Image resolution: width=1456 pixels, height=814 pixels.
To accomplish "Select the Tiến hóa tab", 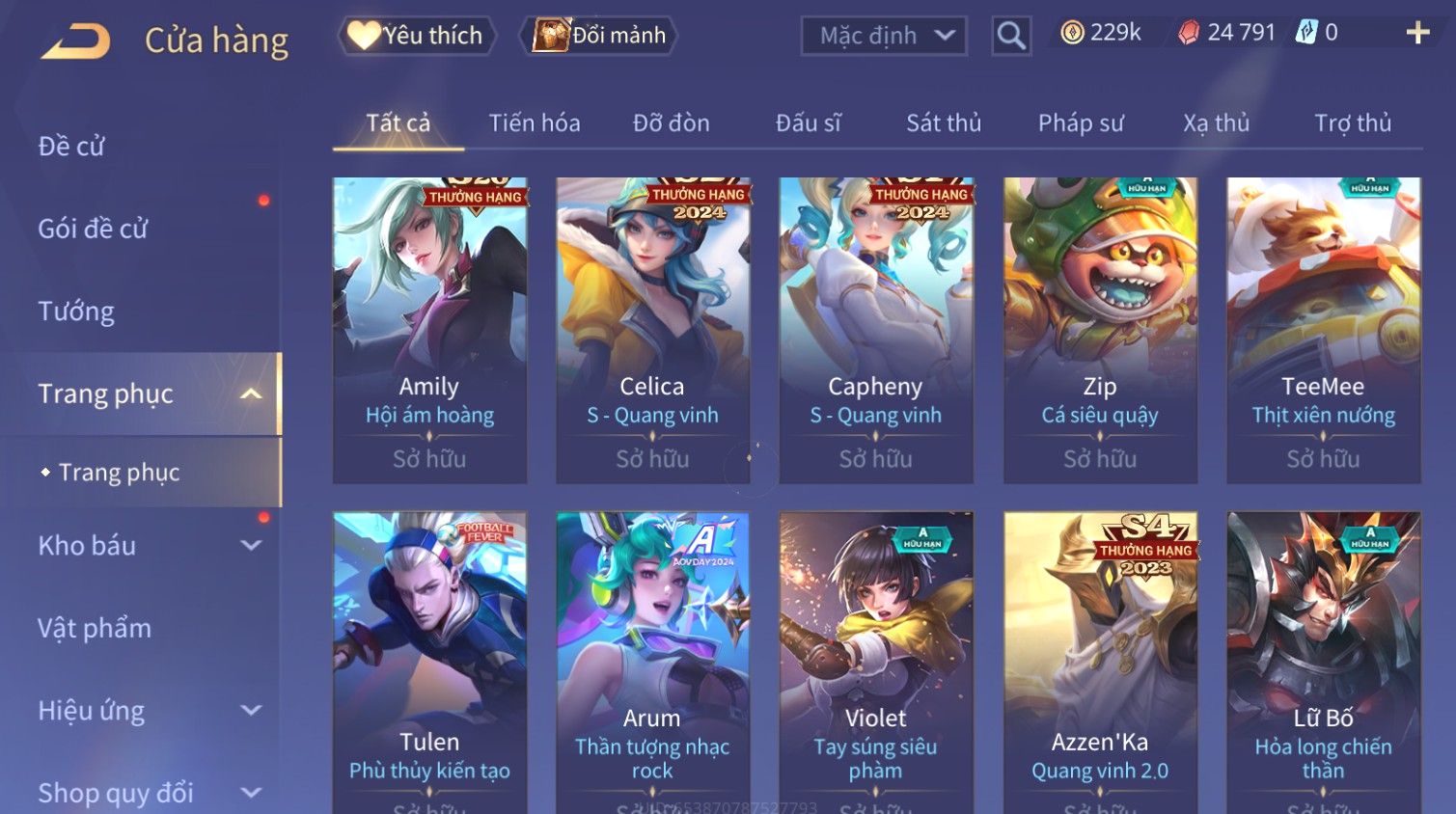I will point(535,122).
